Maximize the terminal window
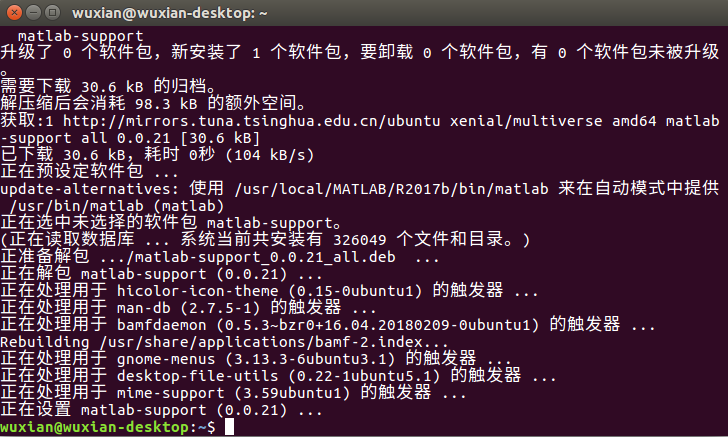 [52, 12]
